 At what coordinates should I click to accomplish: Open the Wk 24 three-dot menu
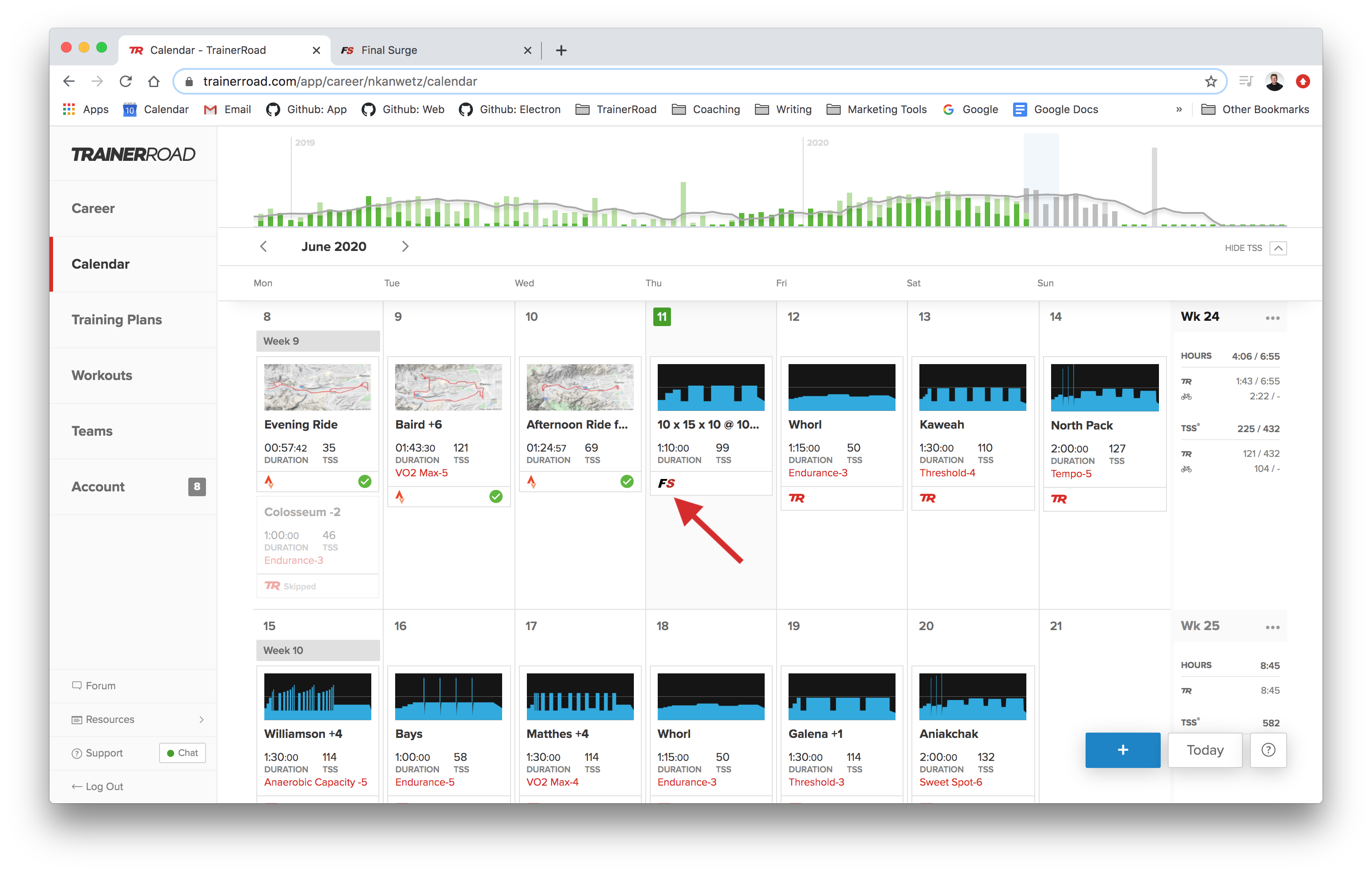tap(1272, 318)
